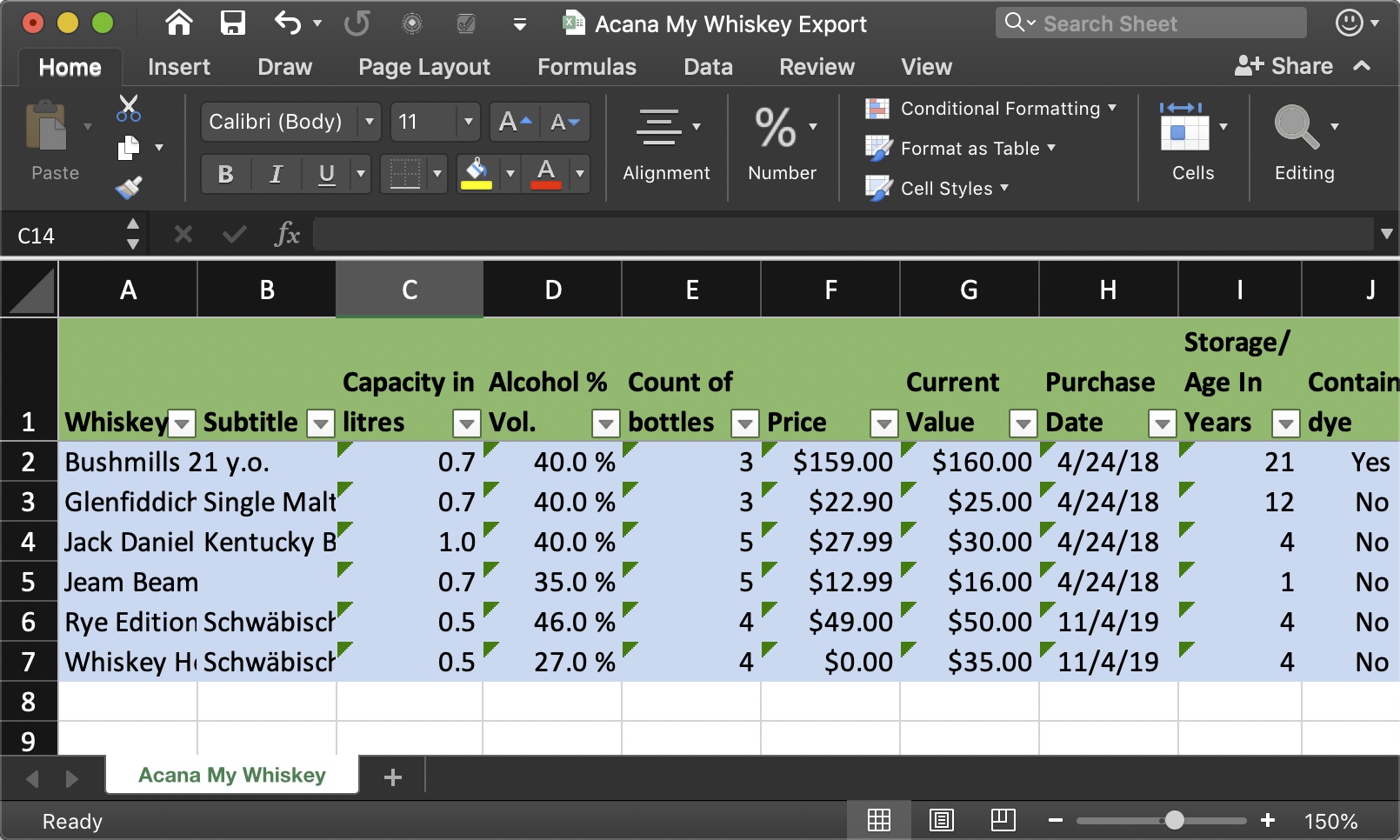Cut selection with scissors icon

129,109
